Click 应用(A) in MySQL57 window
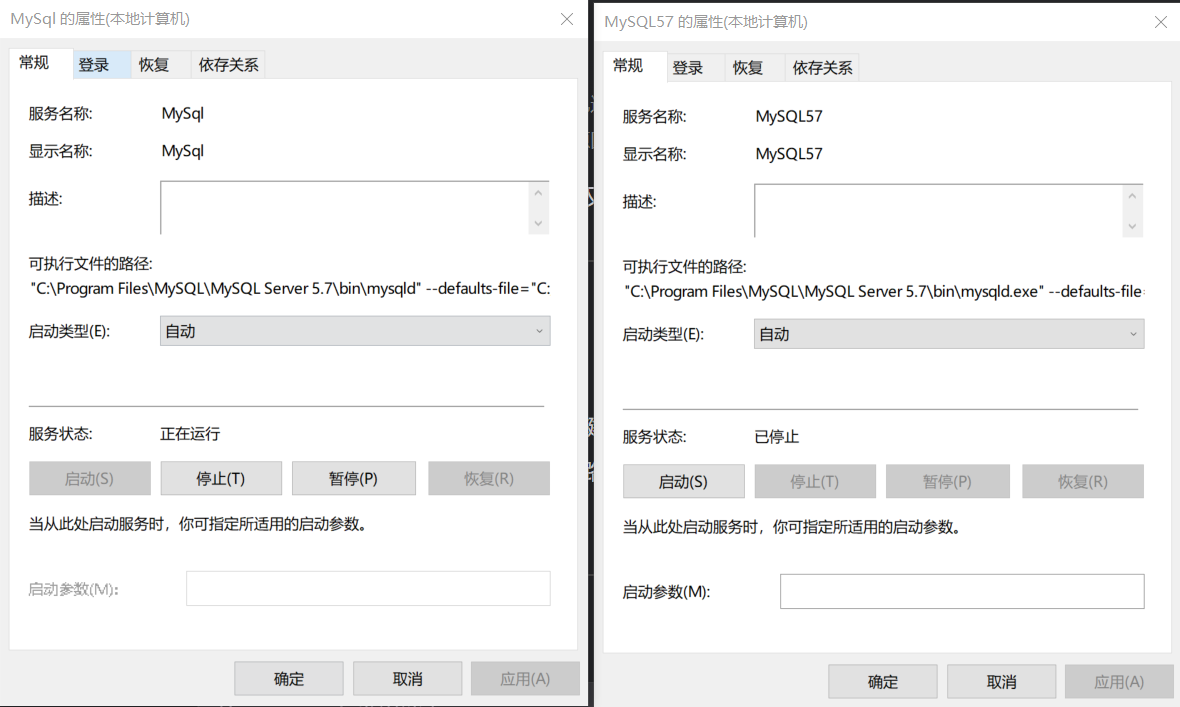 tap(1119, 681)
